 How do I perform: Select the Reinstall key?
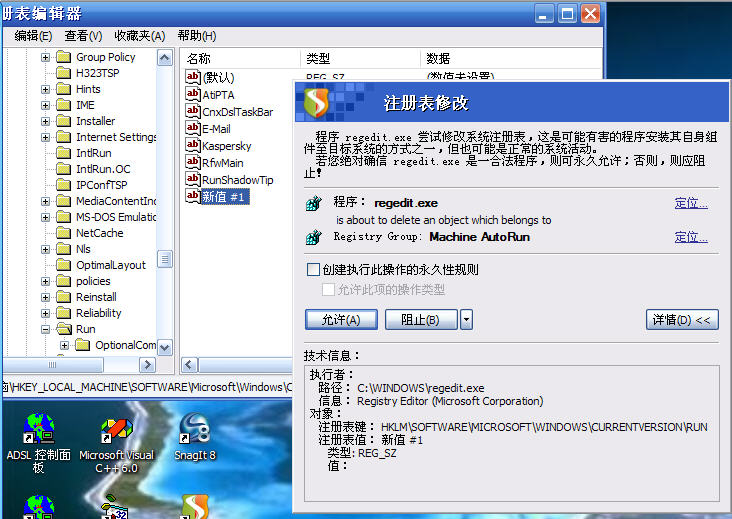pyautogui.click(x=96, y=297)
